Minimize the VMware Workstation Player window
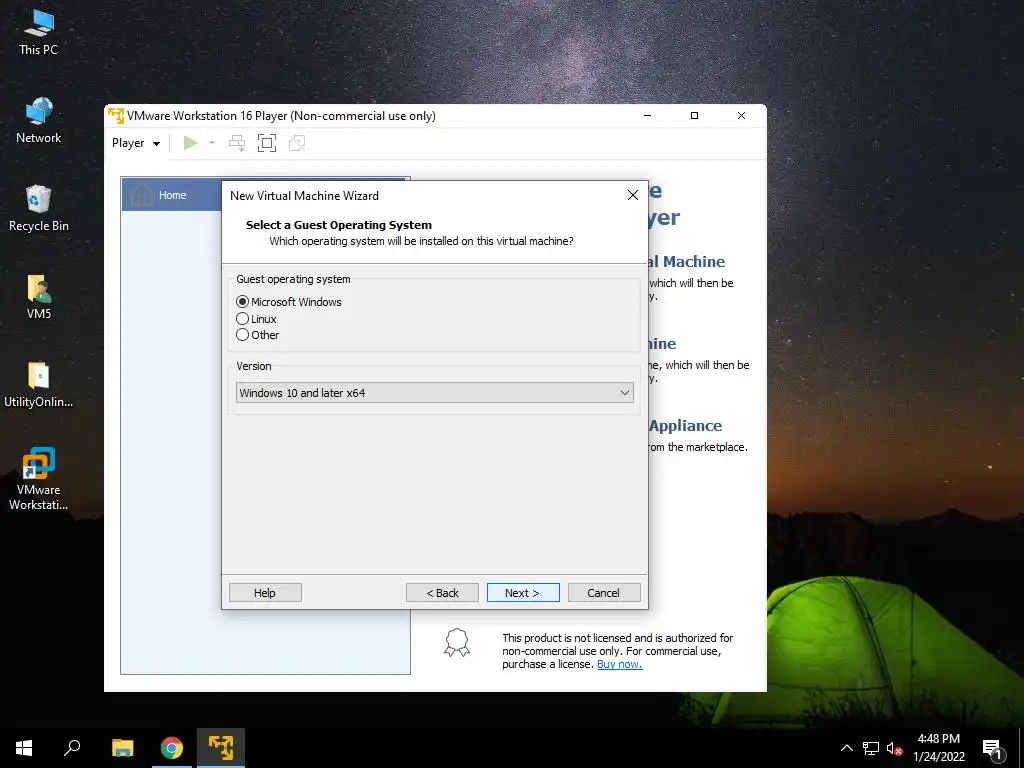 point(647,116)
